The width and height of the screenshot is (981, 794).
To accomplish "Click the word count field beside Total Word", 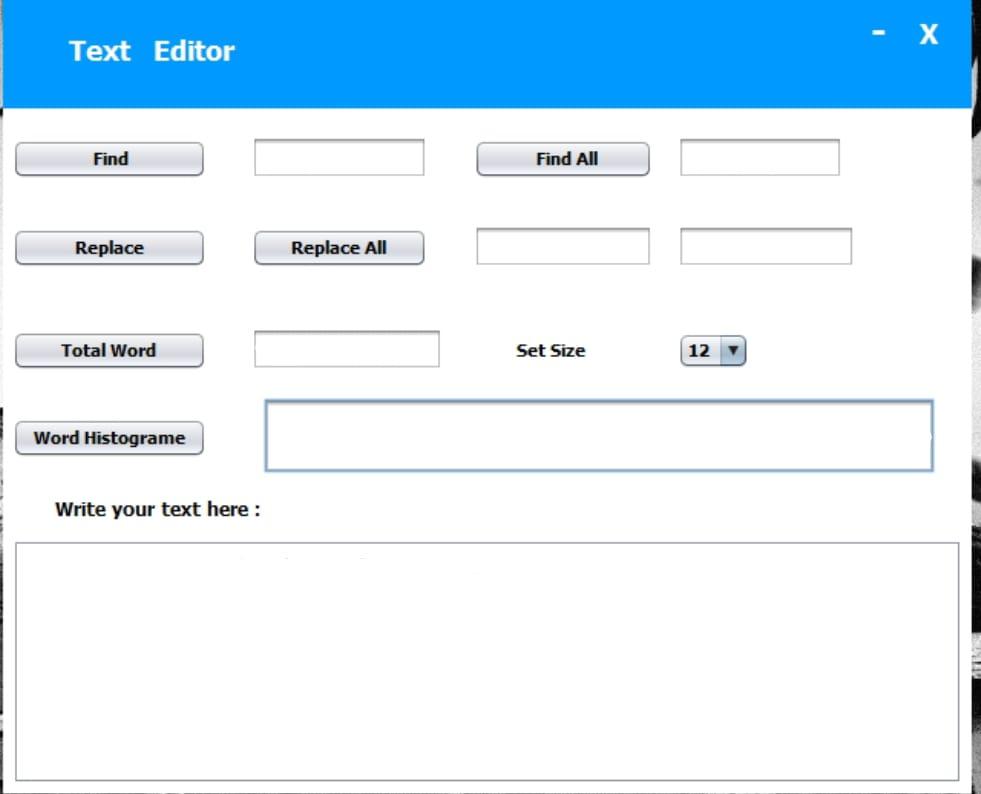I will [347, 348].
